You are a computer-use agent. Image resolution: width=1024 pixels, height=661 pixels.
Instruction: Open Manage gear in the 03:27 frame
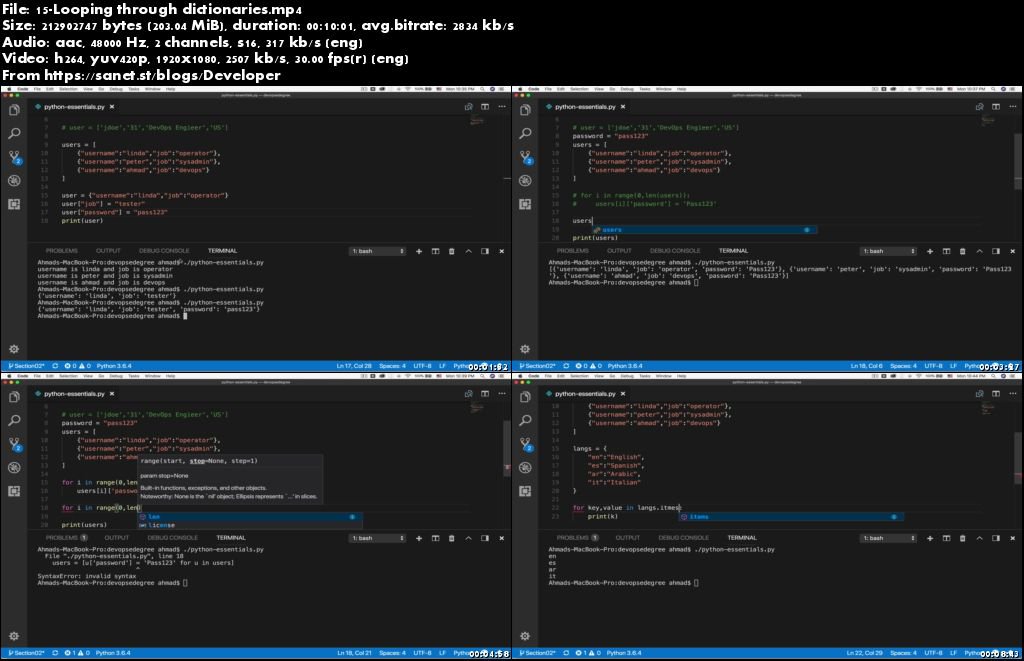coord(525,349)
